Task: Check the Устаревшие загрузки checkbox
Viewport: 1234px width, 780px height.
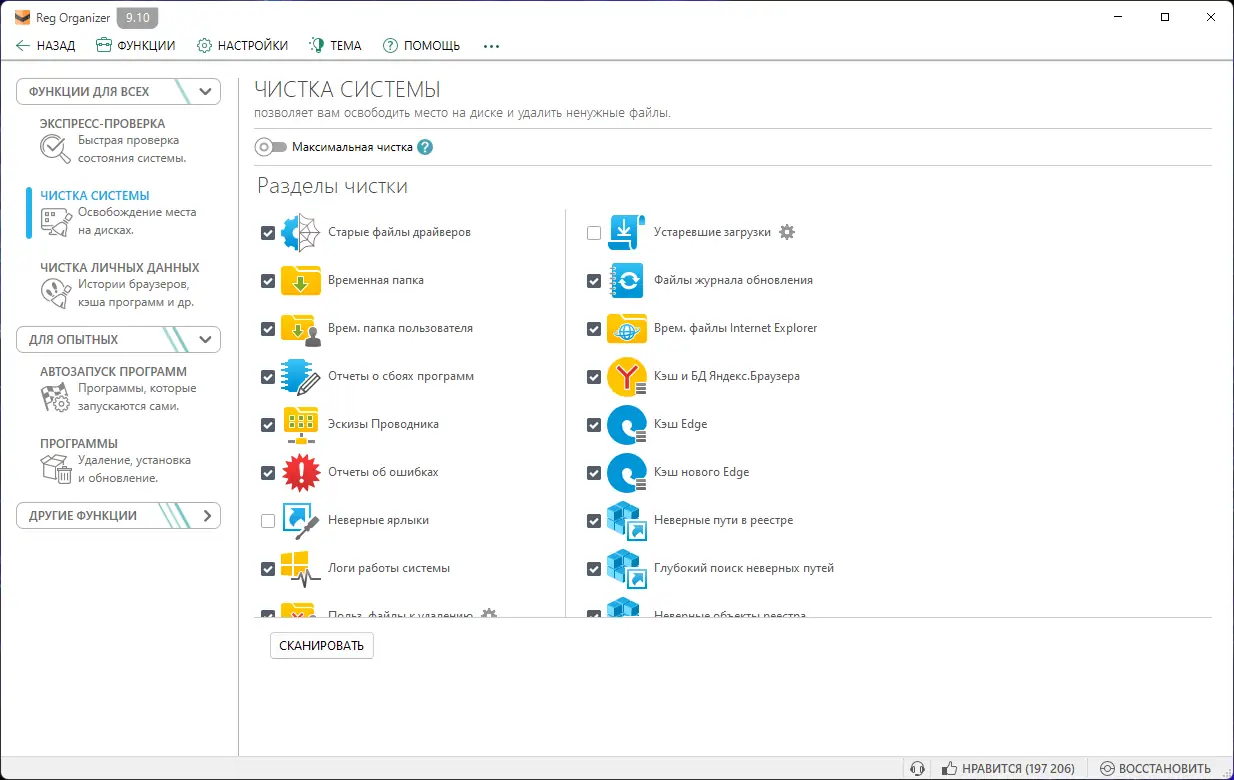Action: (x=594, y=232)
